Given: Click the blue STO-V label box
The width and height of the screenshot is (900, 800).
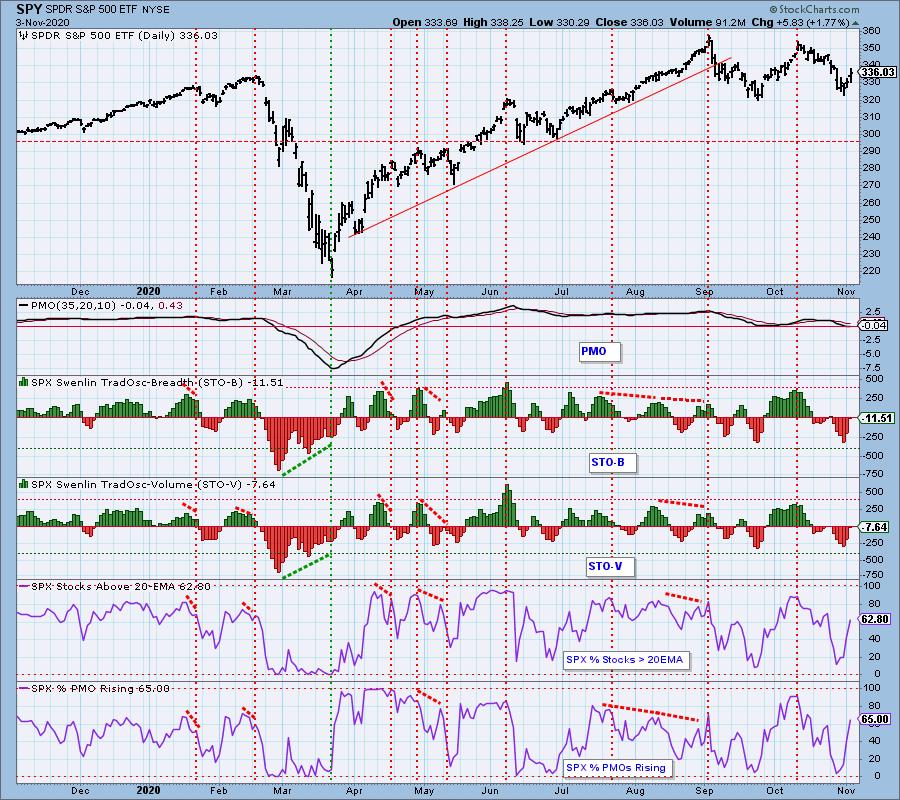Looking at the screenshot, I should click(x=610, y=566).
